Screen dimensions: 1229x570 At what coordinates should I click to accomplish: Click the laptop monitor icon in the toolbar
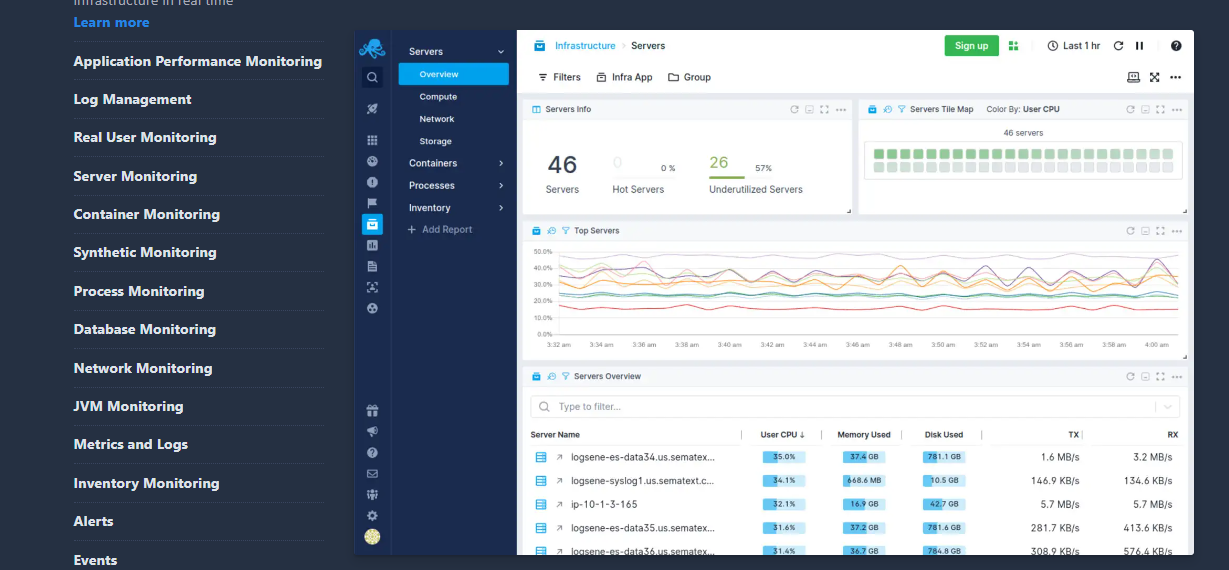(x=1133, y=77)
